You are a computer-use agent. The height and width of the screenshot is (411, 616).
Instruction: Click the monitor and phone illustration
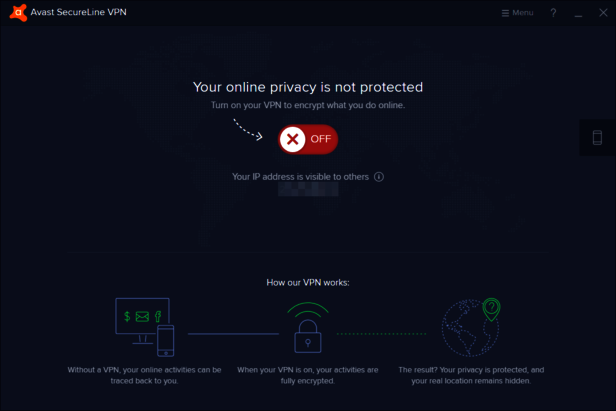pos(144,326)
